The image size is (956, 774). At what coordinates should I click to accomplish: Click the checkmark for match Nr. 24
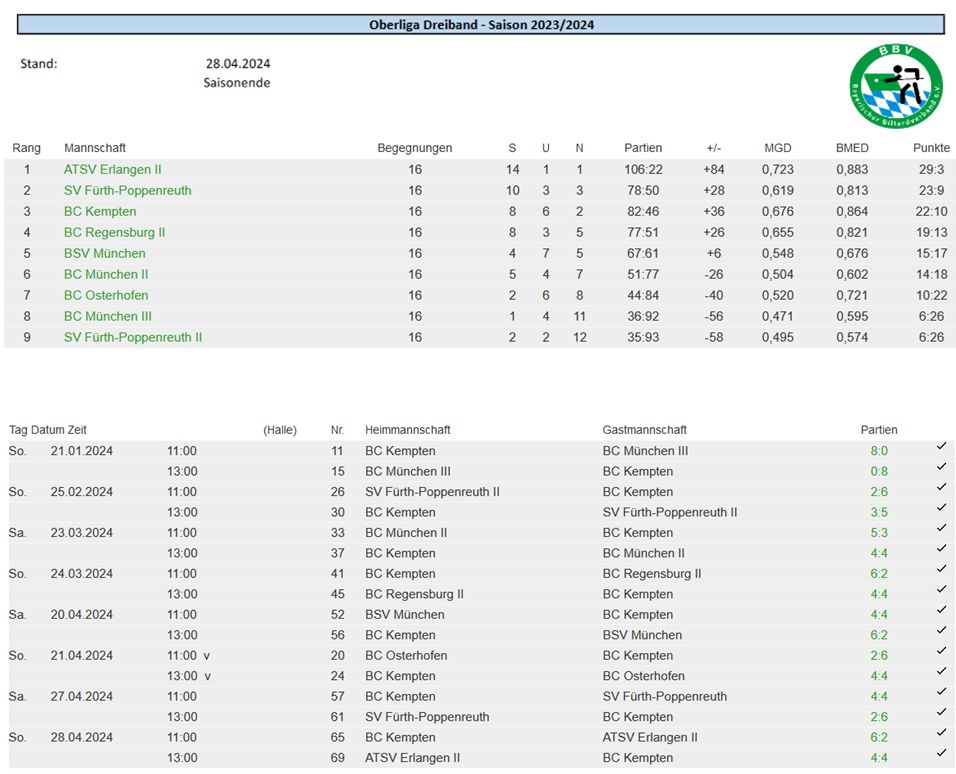tap(941, 671)
